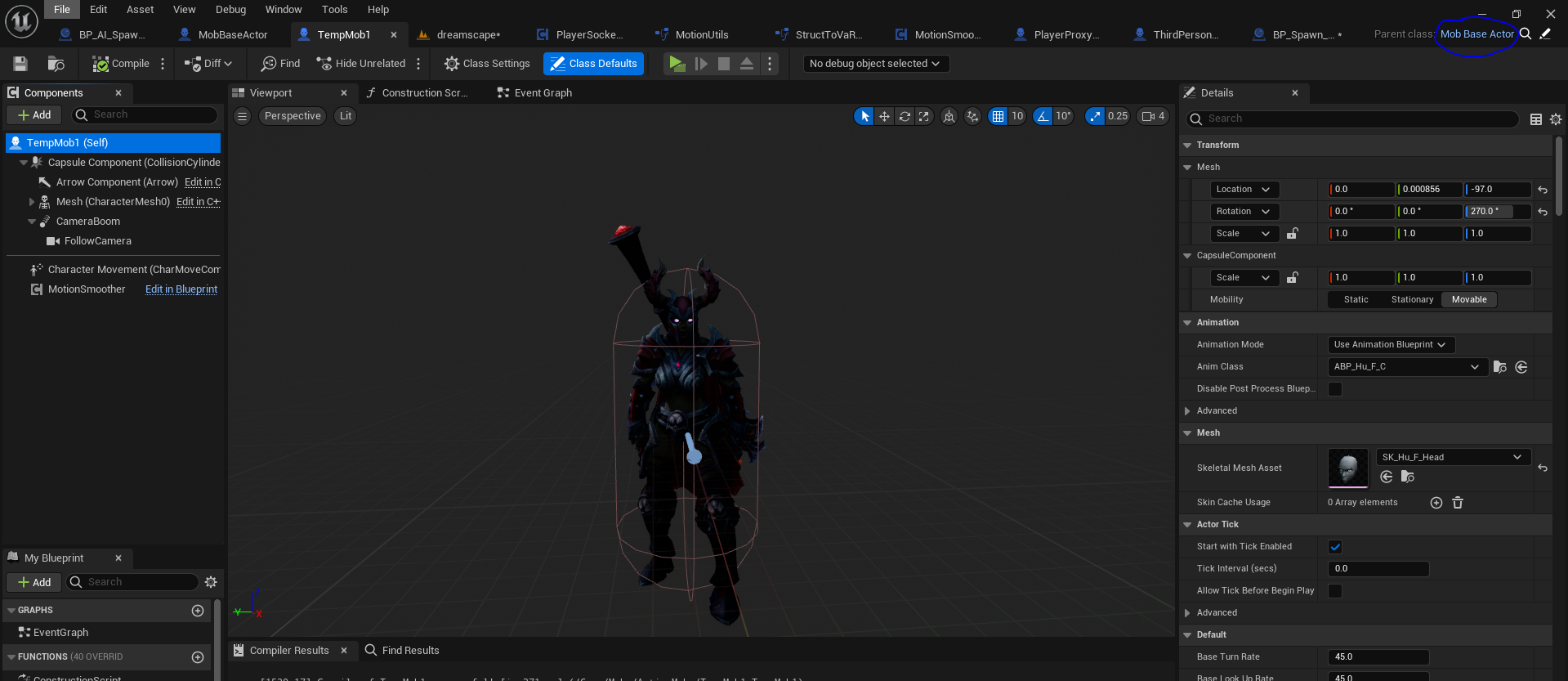This screenshot has height=681, width=1568.
Task: Collapse the Transform section
Action: (1187, 146)
